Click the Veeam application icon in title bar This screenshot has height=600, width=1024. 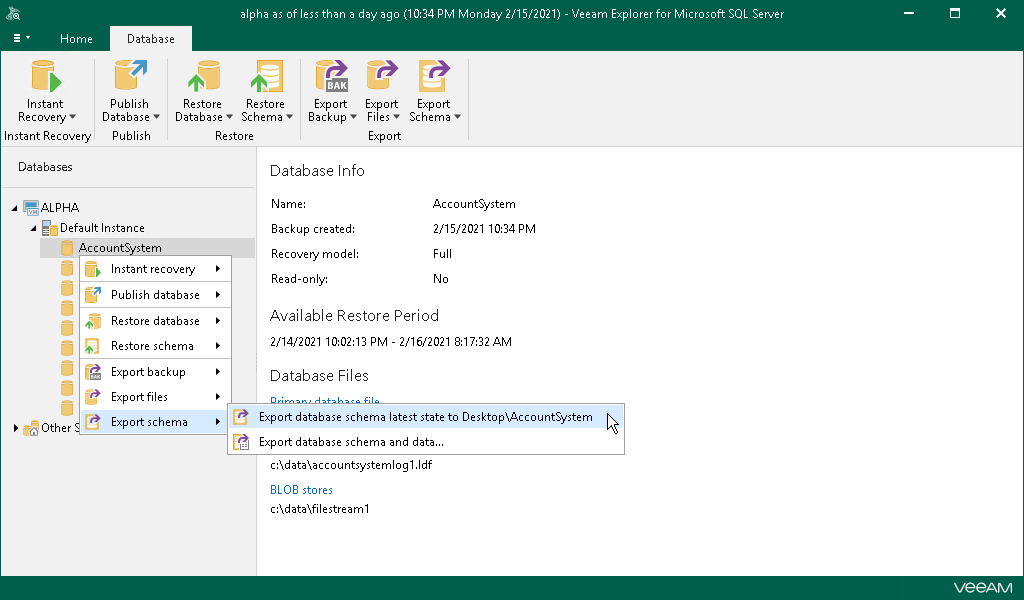[13, 13]
